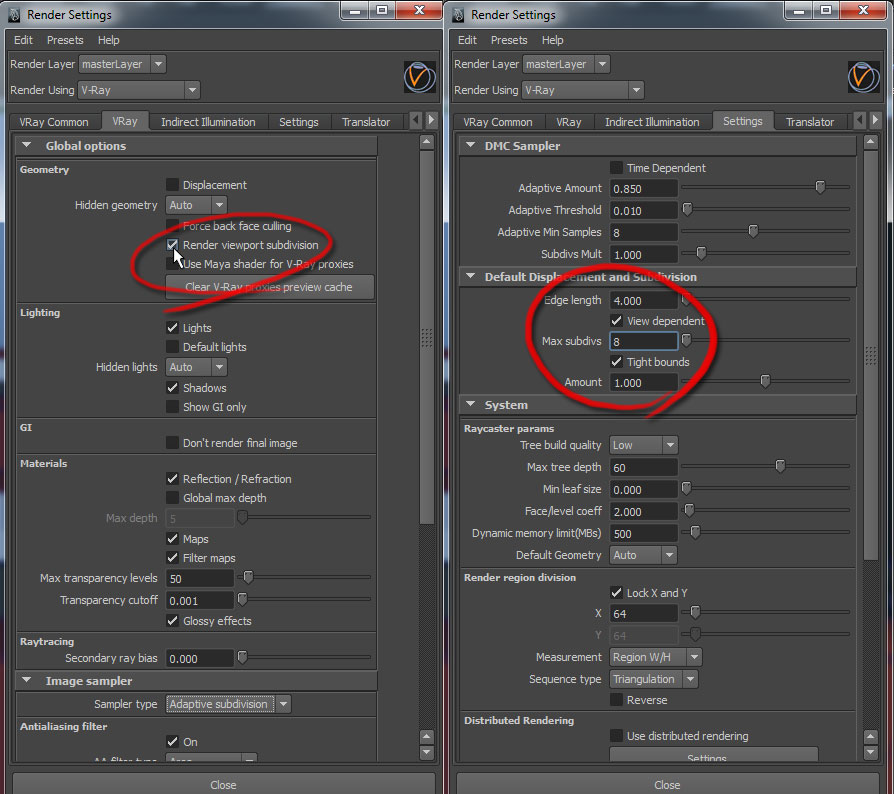Click Transparency cutoff input field

(200, 600)
